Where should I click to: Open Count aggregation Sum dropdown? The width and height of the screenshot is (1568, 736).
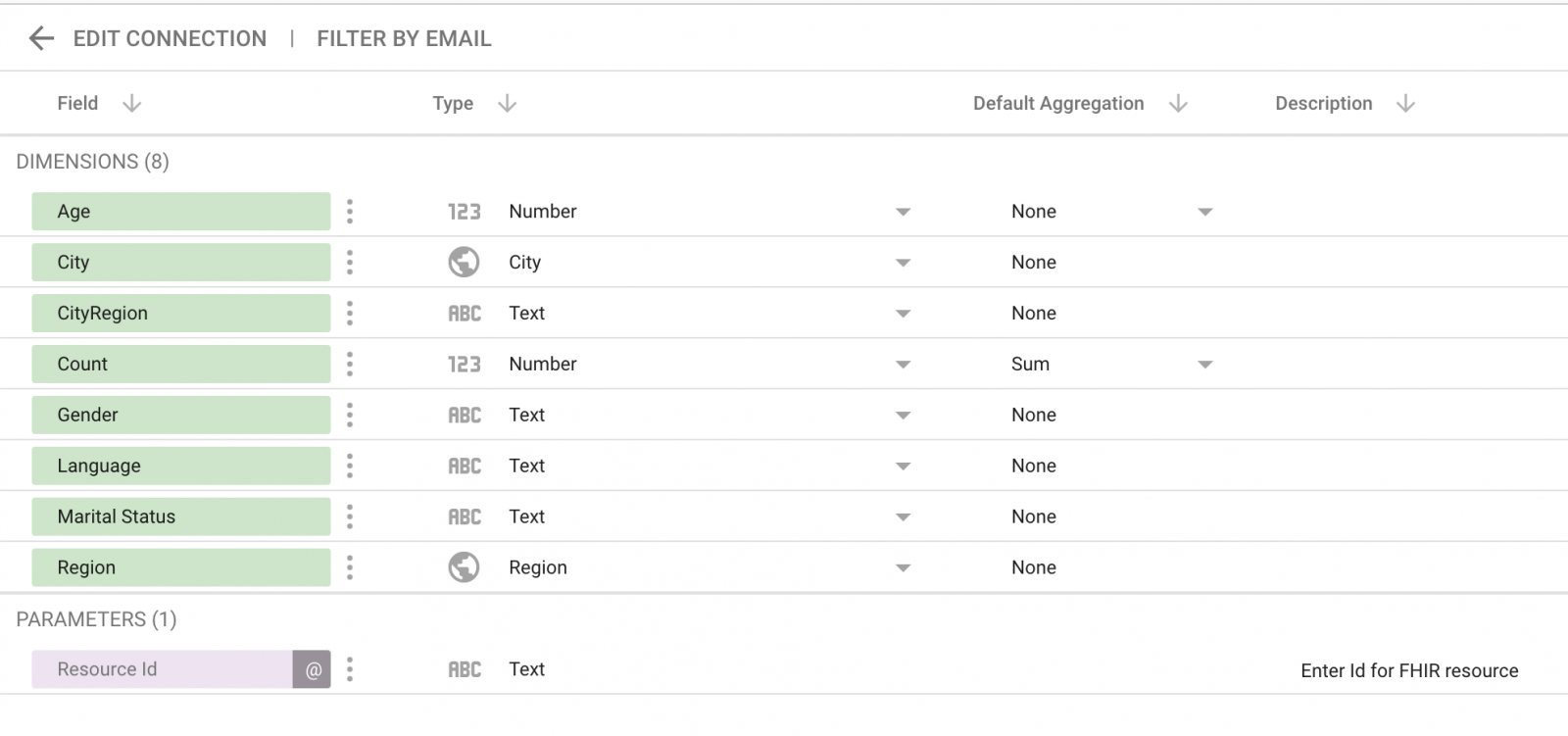point(1204,365)
